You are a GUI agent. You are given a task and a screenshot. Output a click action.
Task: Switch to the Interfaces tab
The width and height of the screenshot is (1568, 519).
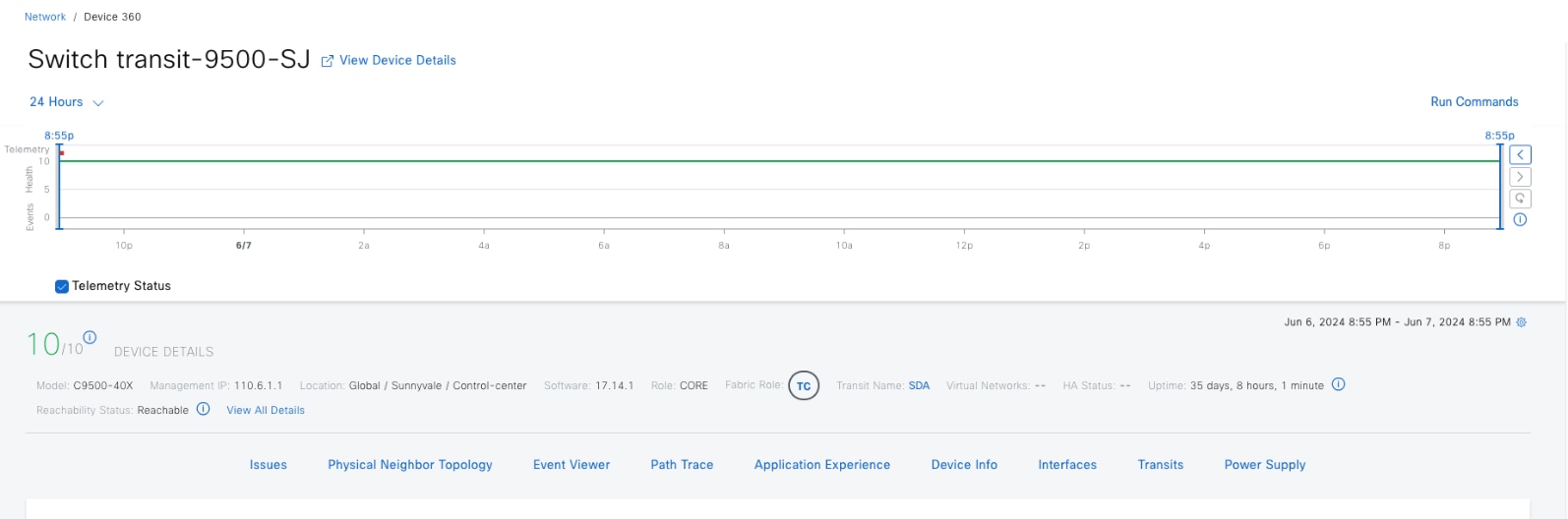[x=1067, y=465]
